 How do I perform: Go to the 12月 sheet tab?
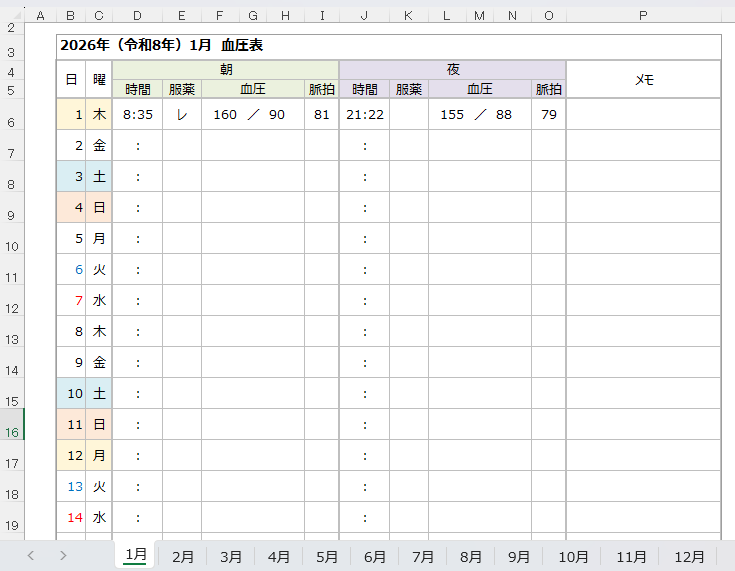[x=689, y=557]
